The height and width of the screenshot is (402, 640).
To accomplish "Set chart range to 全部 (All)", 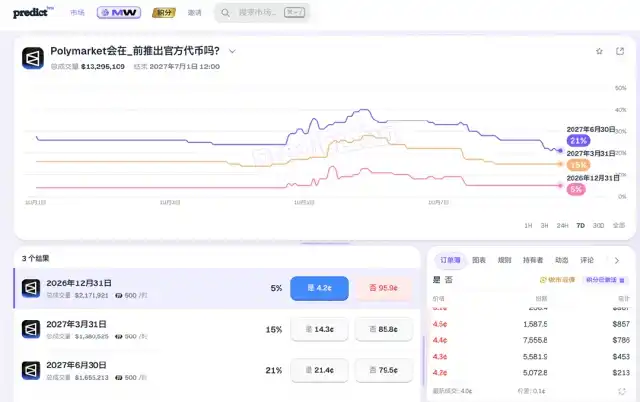I will [619, 225].
